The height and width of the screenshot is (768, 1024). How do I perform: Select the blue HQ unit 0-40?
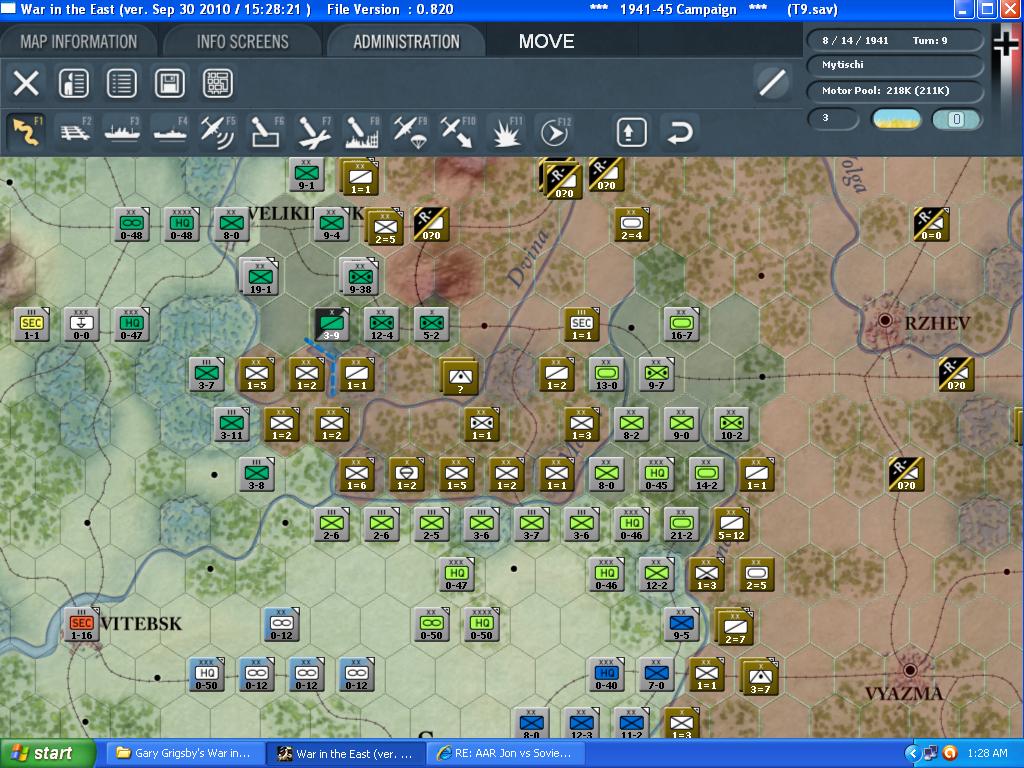pos(607,675)
